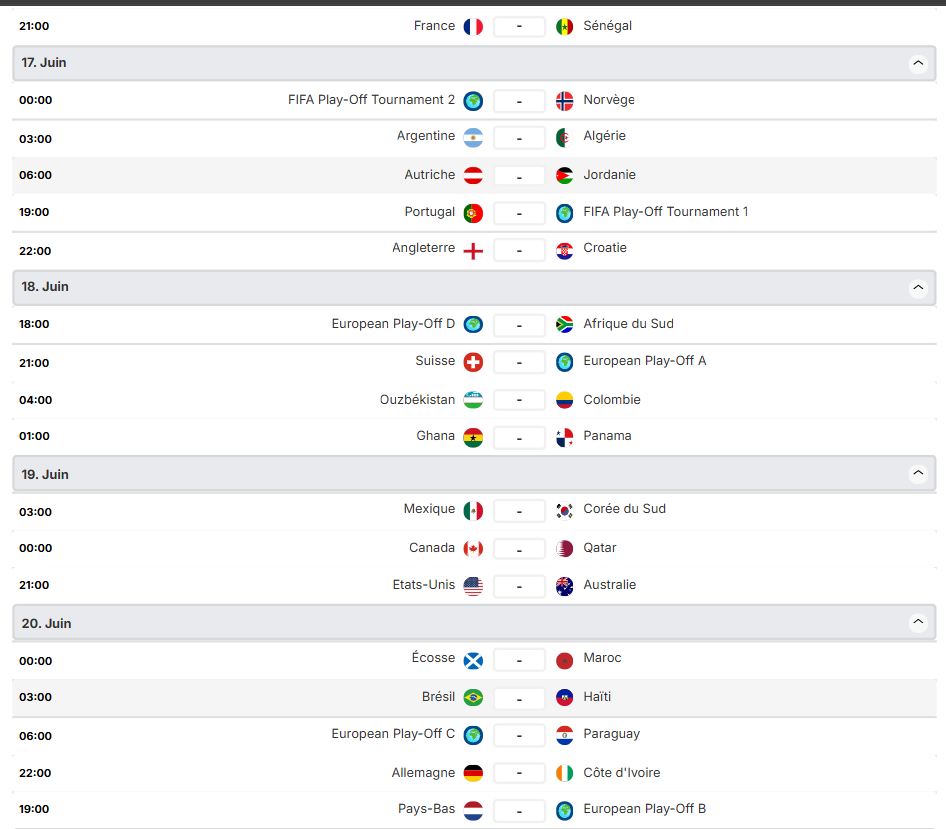Click the Norway flag icon
This screenshot has width=946, height=829.
[565, 101]
